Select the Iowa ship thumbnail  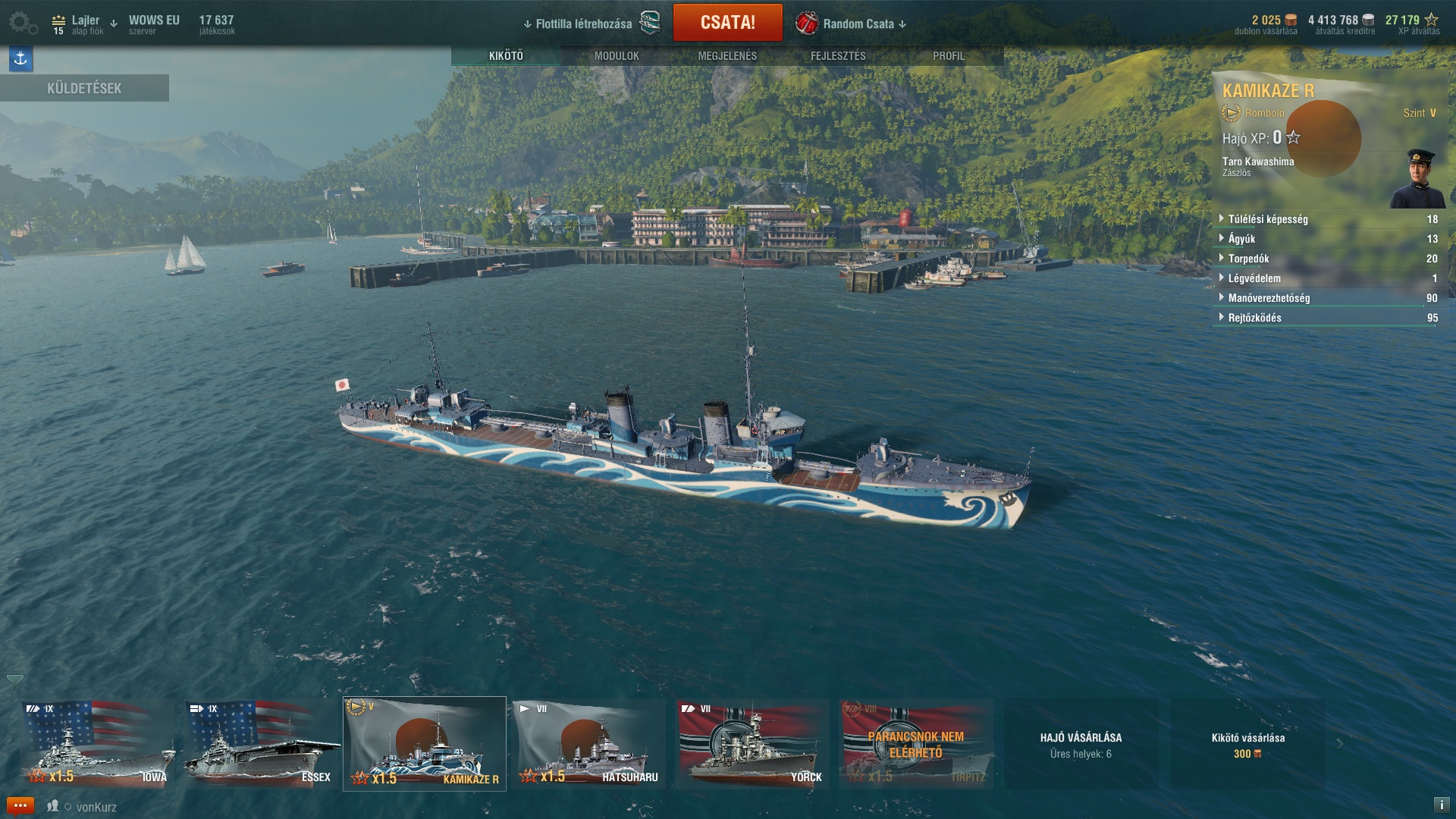[98, 744]
